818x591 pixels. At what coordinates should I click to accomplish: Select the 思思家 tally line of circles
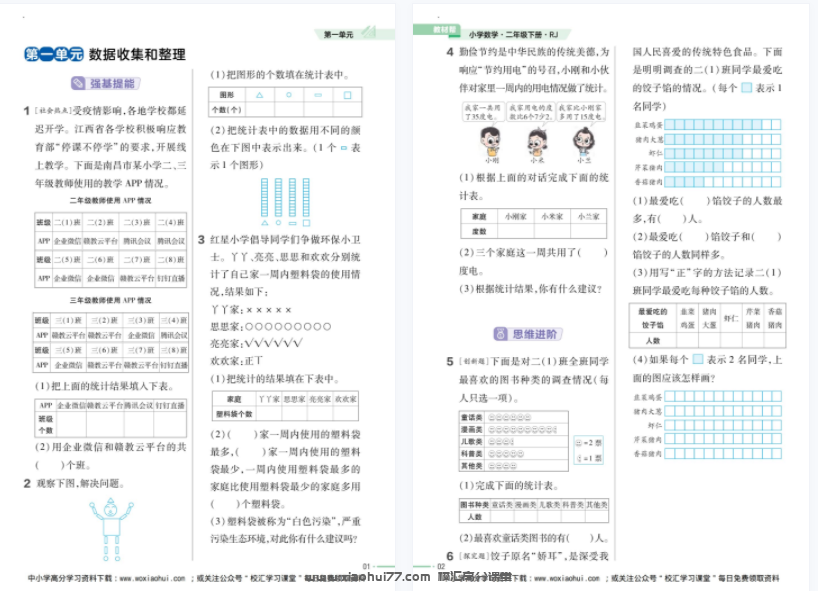tap(271, 327)
